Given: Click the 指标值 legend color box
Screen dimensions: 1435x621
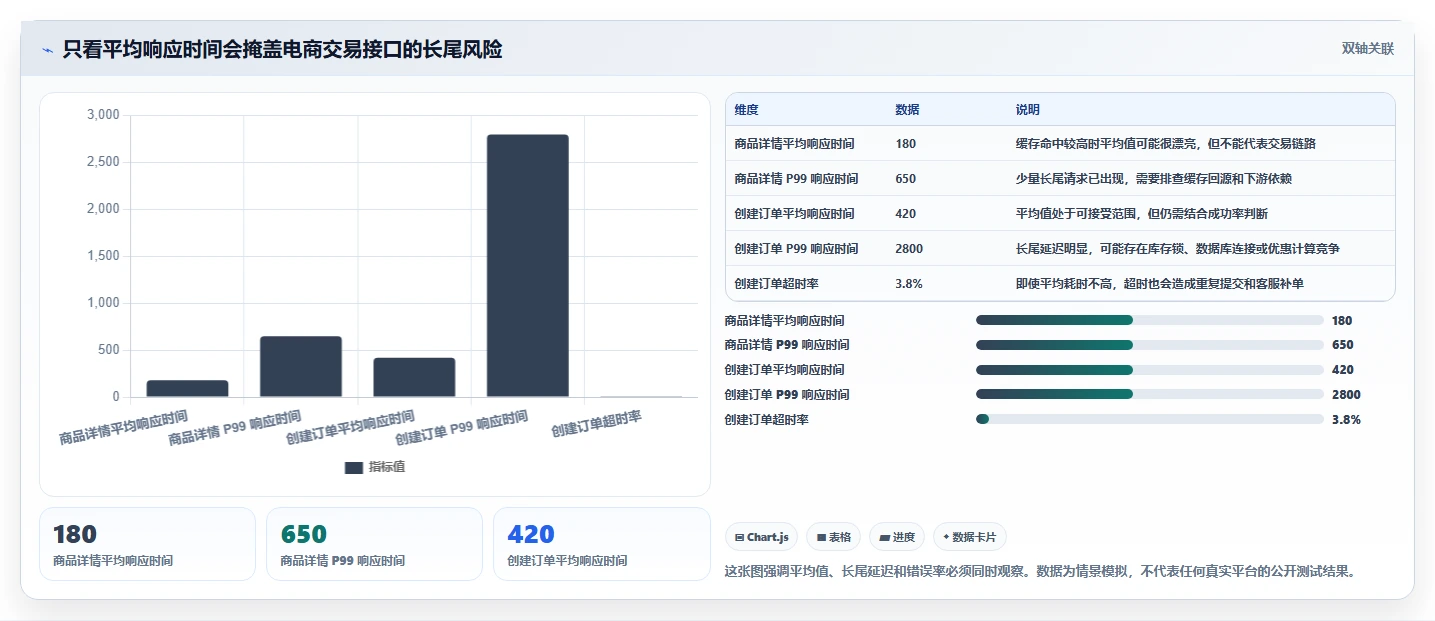Looking at the screenshot, I should pos(354,467).
